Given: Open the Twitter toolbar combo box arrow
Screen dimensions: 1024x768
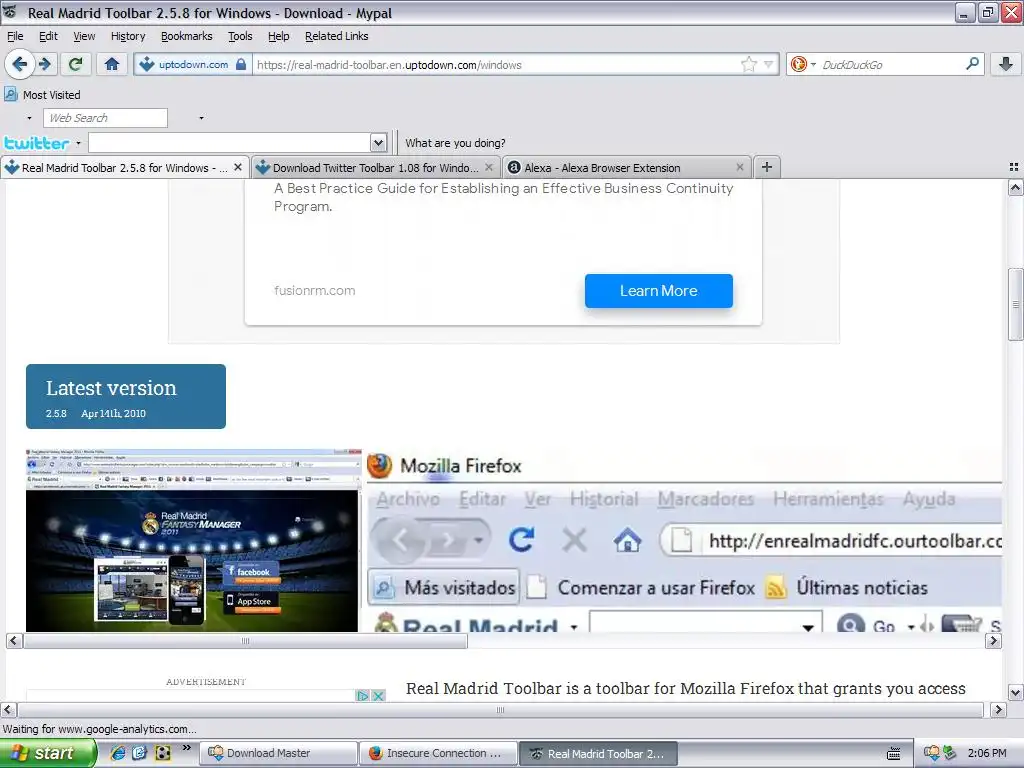Looking at the screenshot, I should click(x=379, y=142).
